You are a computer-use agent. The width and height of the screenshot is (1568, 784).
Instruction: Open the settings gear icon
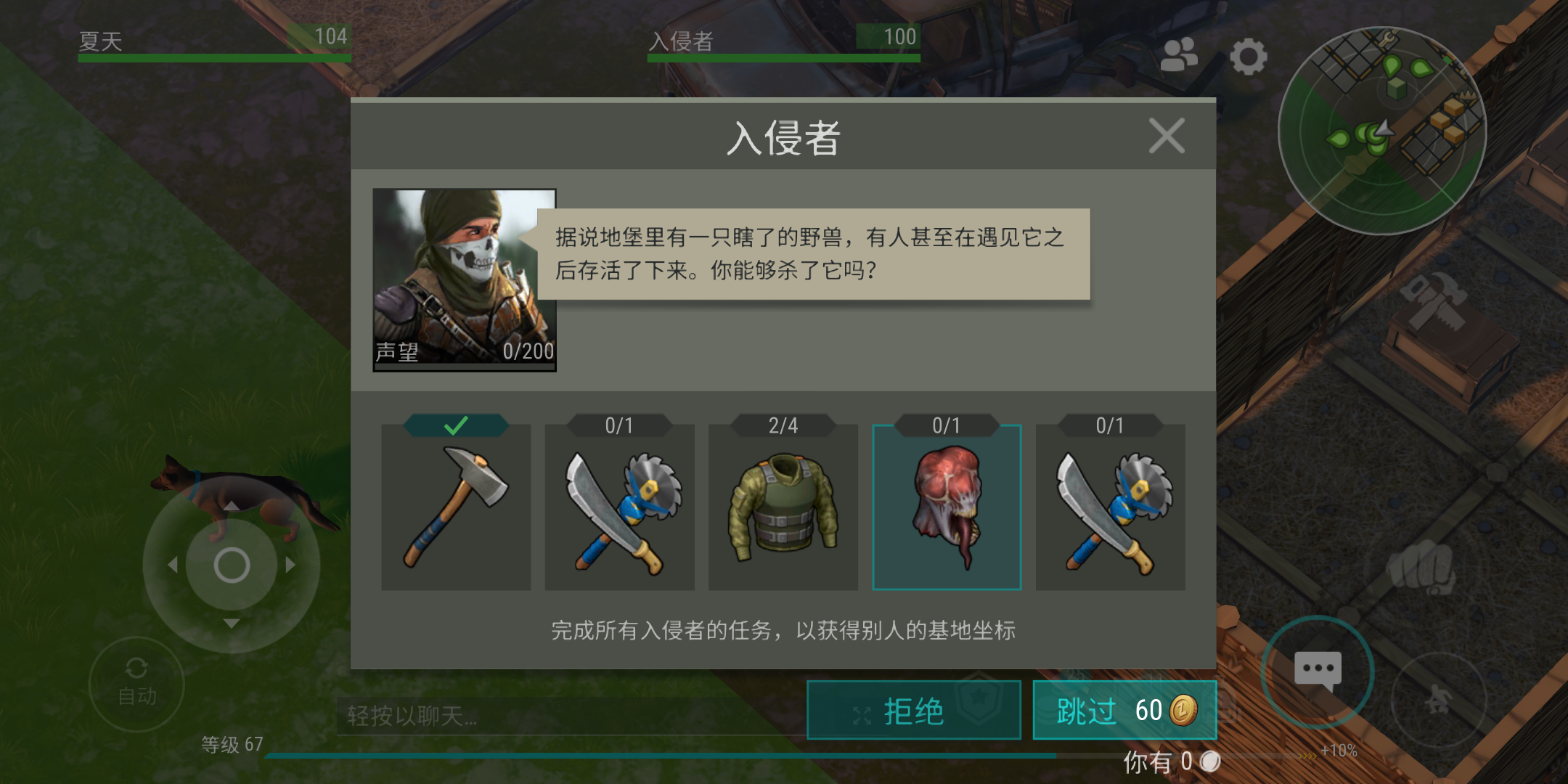coord(1248,57)
